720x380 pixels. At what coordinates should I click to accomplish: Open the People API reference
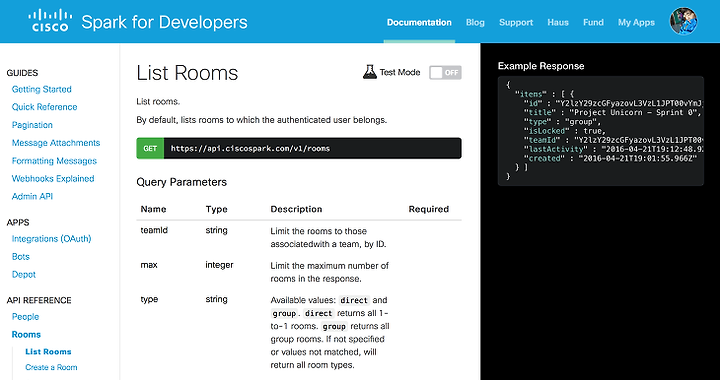tap(25, 317)
